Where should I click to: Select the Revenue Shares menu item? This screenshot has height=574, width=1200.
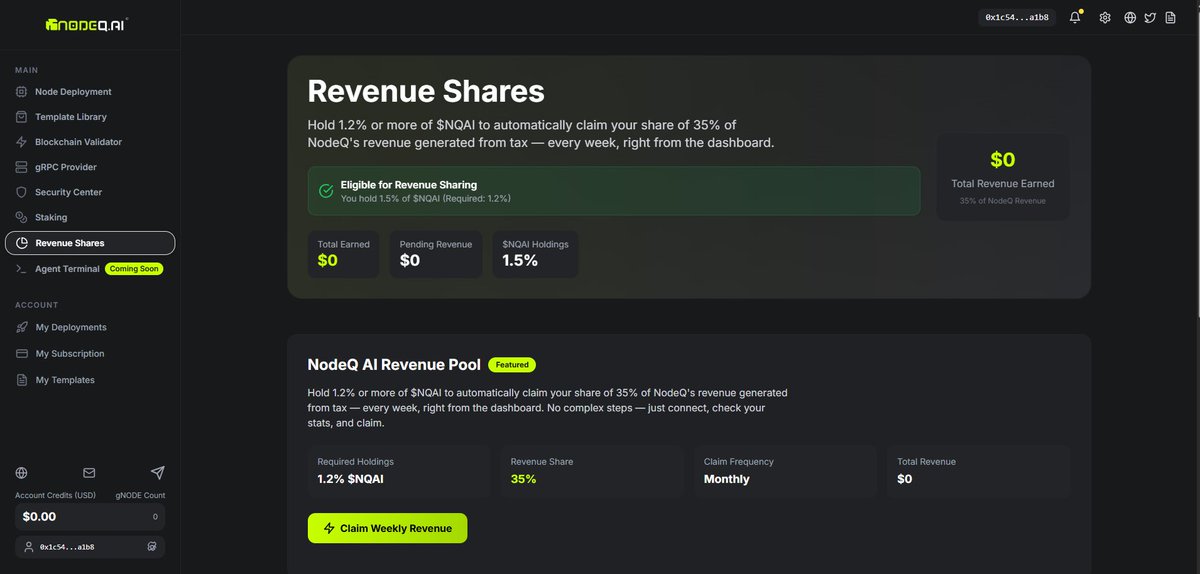[90, 243]
